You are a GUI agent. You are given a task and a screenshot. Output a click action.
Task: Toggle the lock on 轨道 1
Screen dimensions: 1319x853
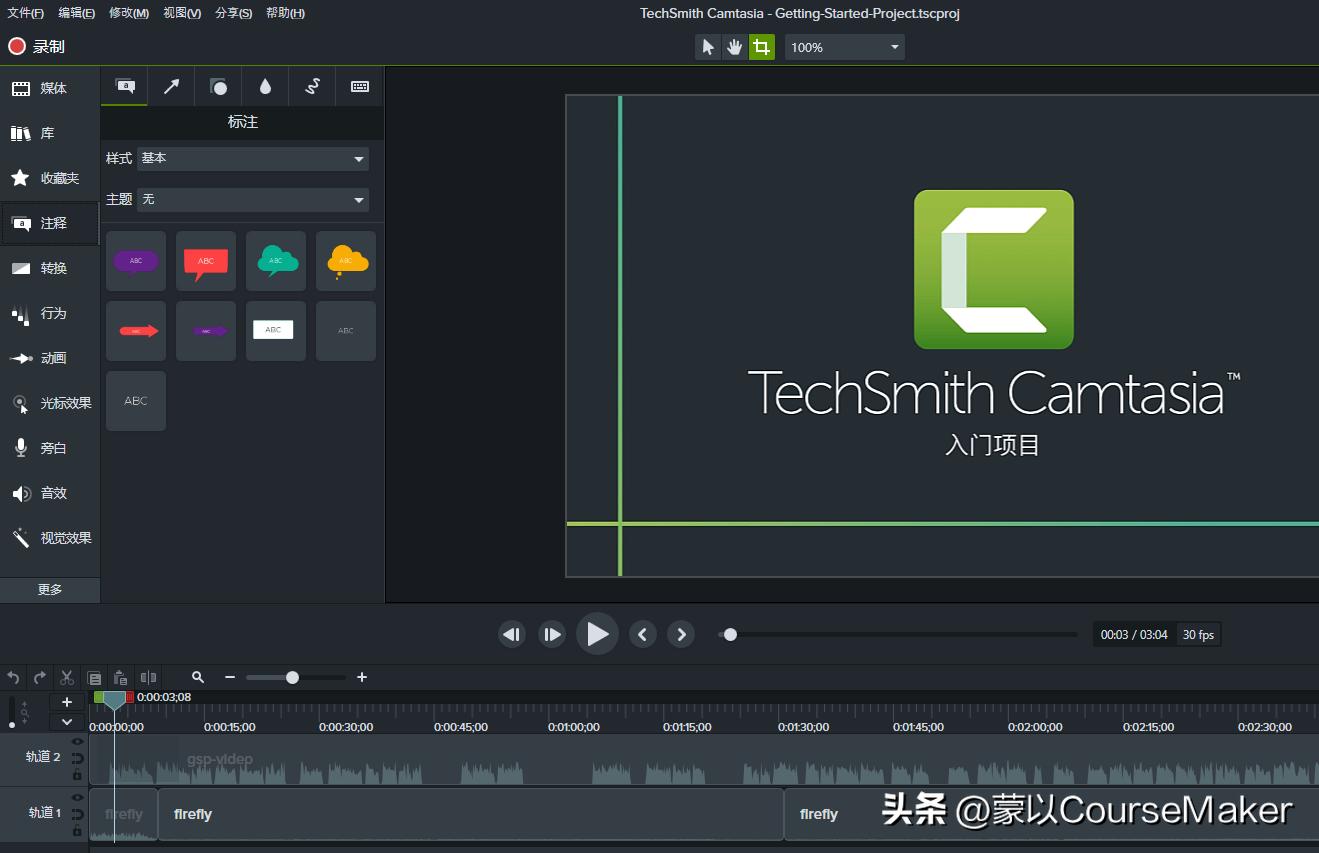77,831
